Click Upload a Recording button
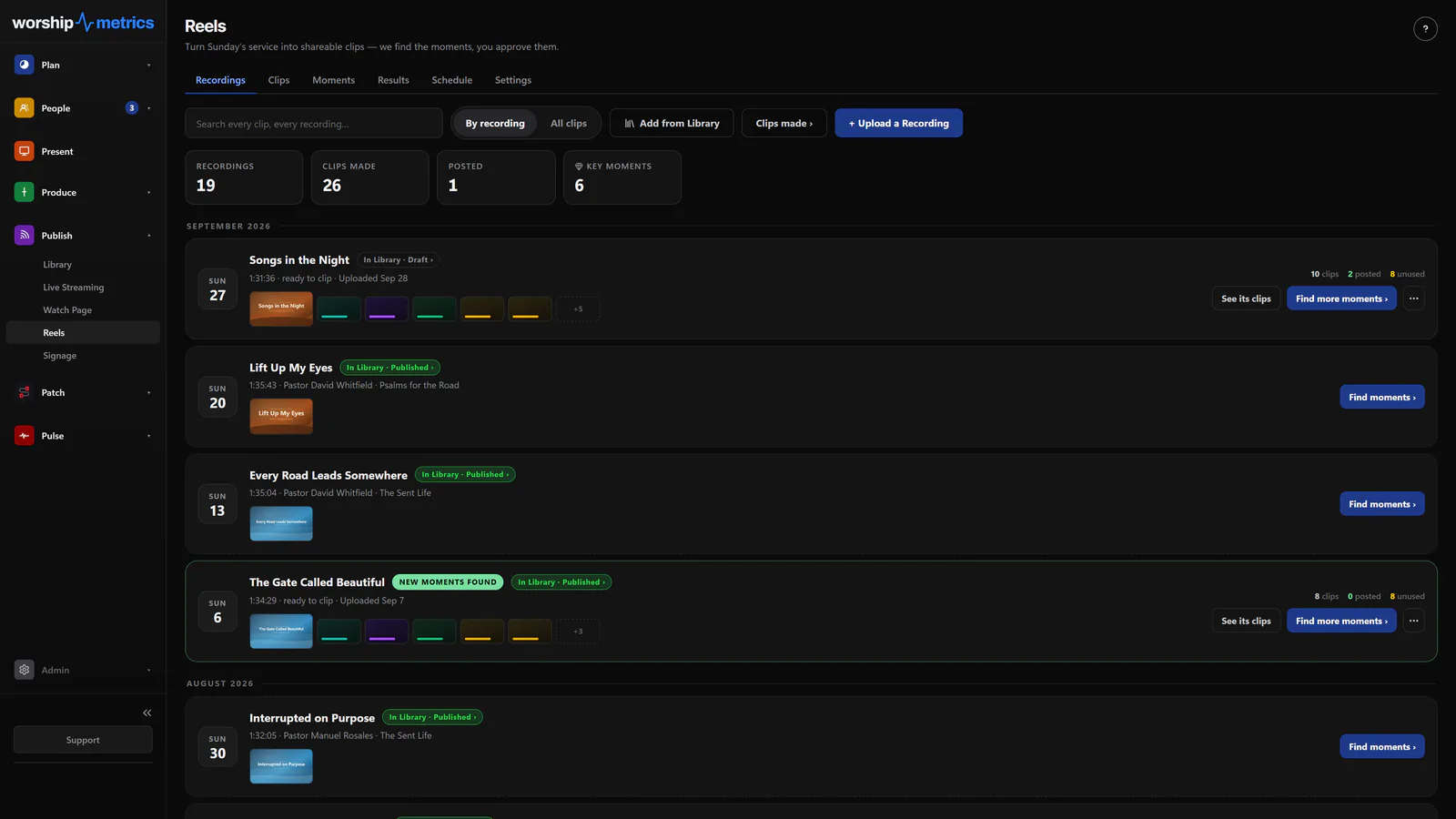Image resolution: width=1456 pixels, height=819 pixels. pos(899,123)
